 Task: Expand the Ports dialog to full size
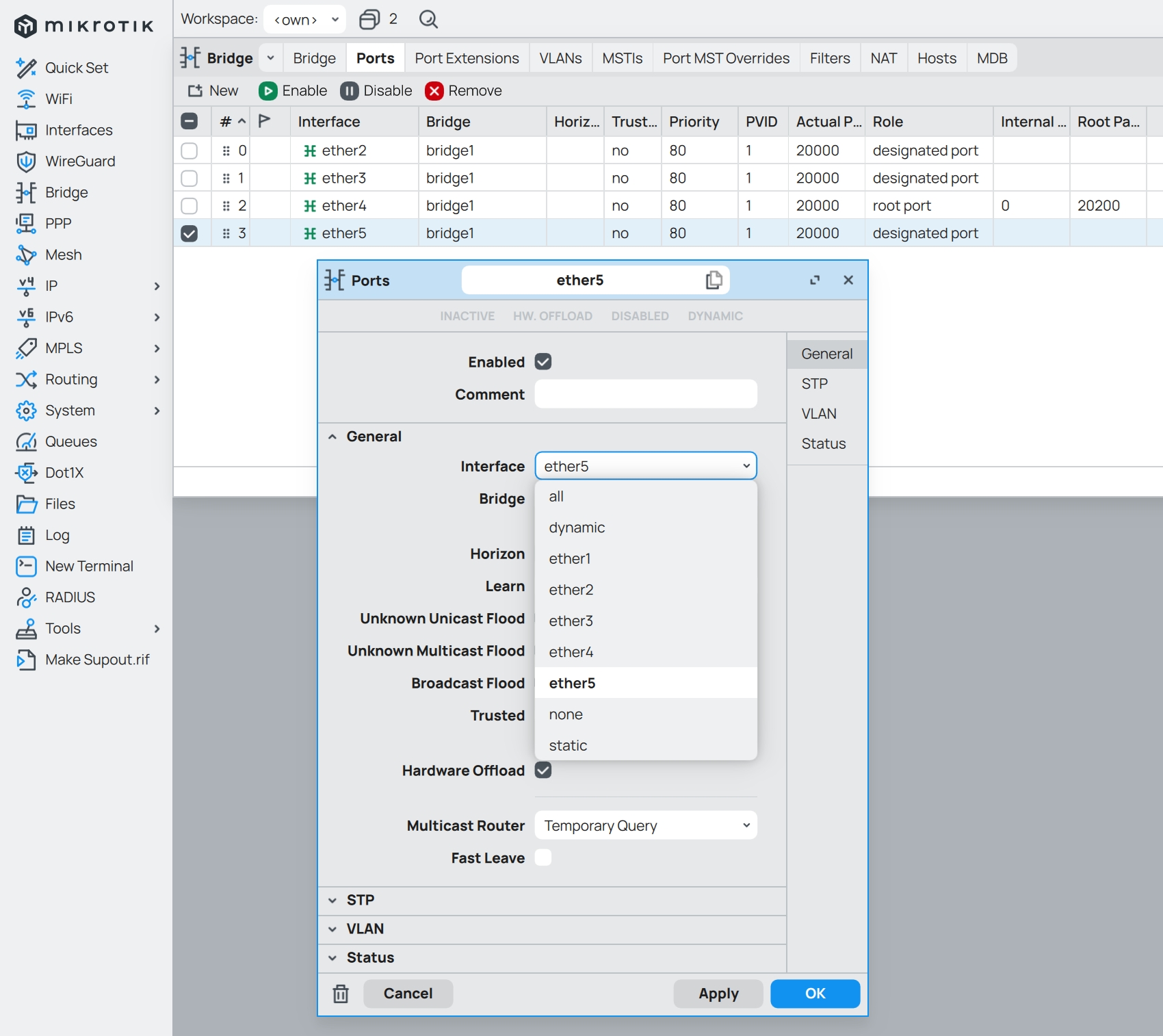pyautogui.click(x=815, y=280)
